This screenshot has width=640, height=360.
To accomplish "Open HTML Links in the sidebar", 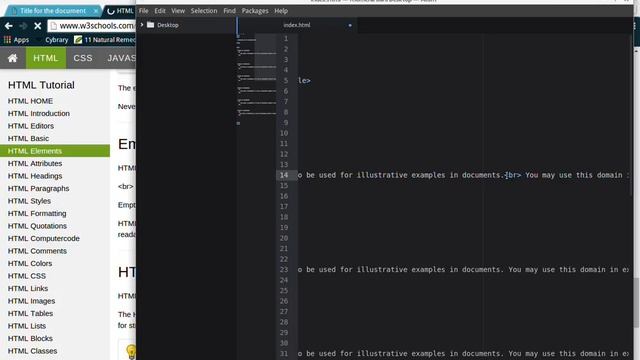I will [x=28, y=289].
